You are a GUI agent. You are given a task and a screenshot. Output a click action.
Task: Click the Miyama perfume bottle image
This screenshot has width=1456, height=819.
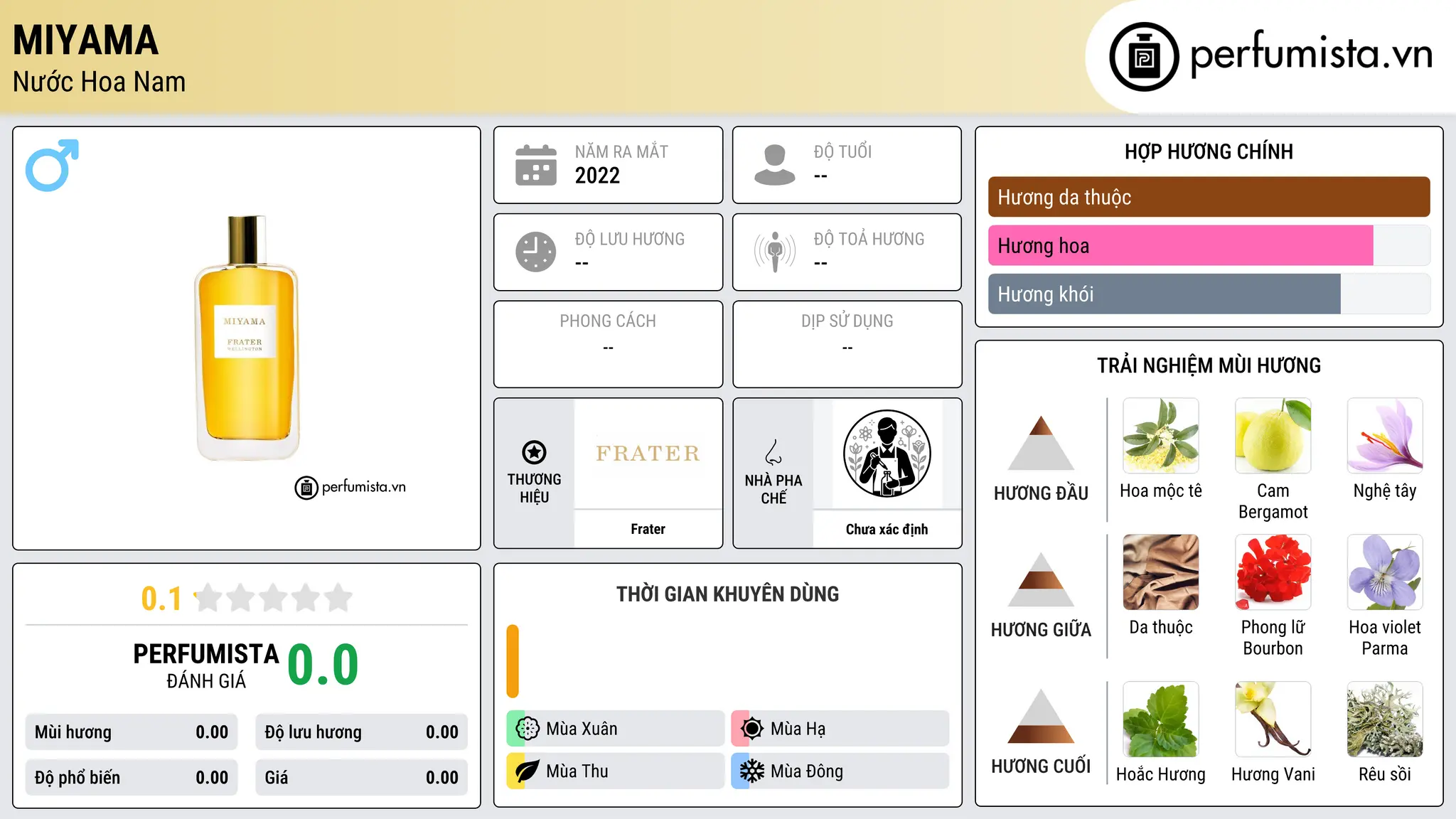pyautogui.click(x=247, y=338)
